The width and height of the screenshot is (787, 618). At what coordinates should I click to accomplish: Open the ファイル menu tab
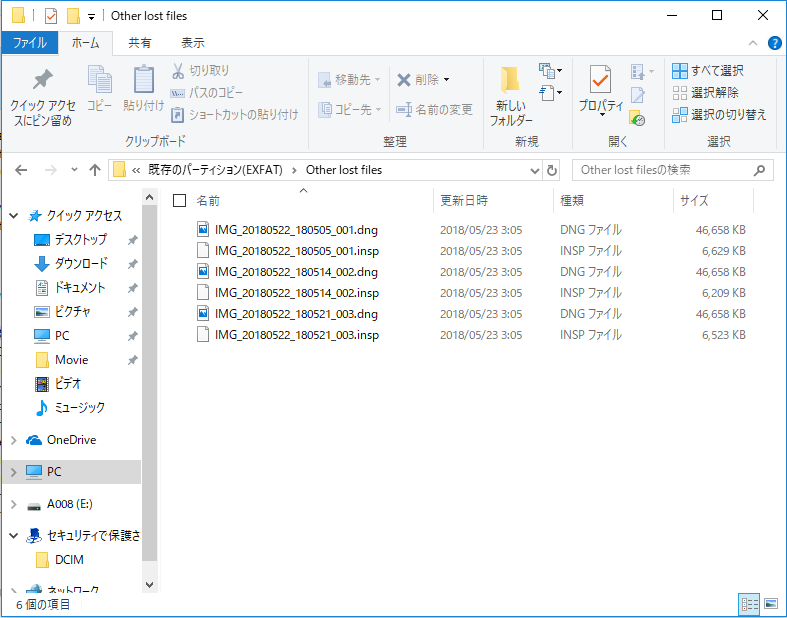click(x=30, y=43)
